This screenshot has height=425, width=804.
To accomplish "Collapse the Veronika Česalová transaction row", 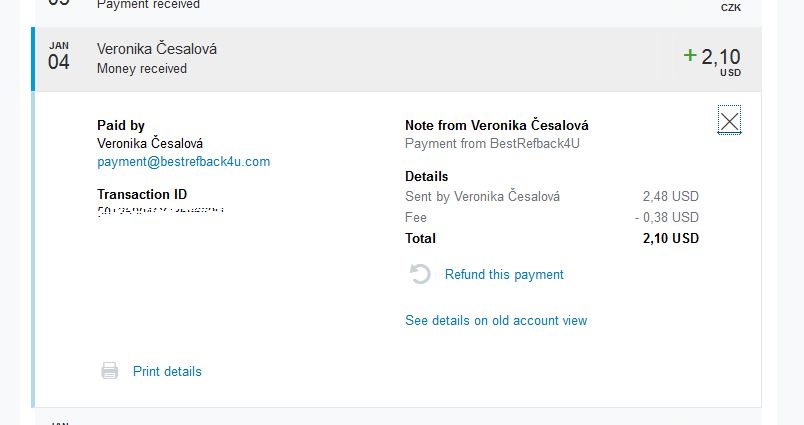I will click(x=397, y=59).
